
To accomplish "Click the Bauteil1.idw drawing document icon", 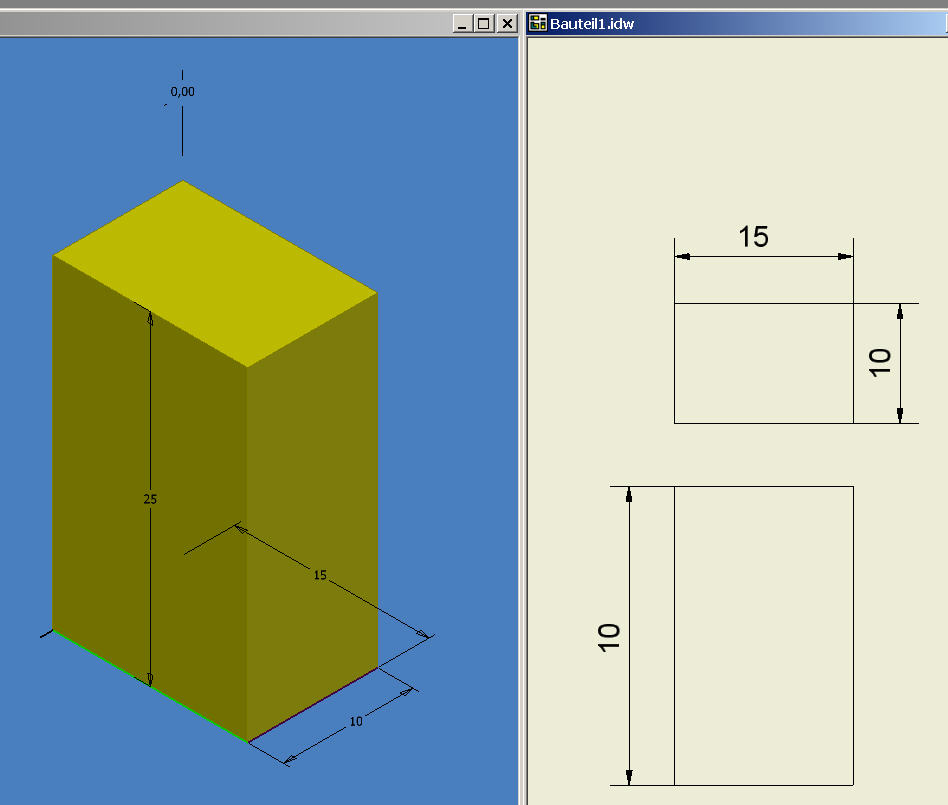I will click(537, 23).
